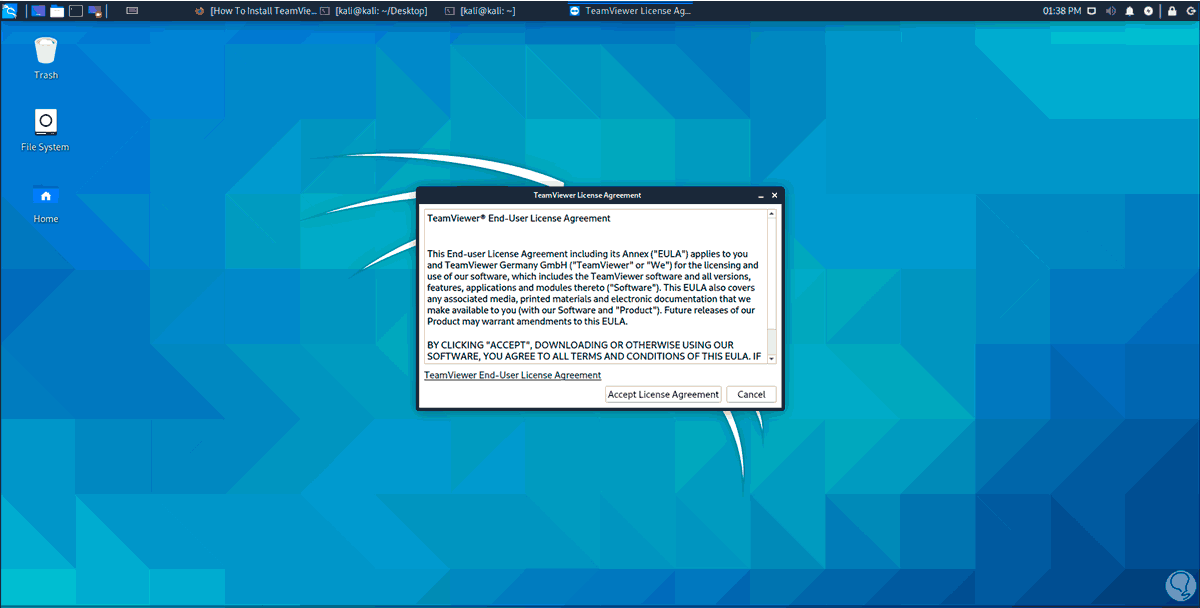Screen dimensions: 1200x608
Task: Click the volume speaker tray icon
Action: (1110, 11)
